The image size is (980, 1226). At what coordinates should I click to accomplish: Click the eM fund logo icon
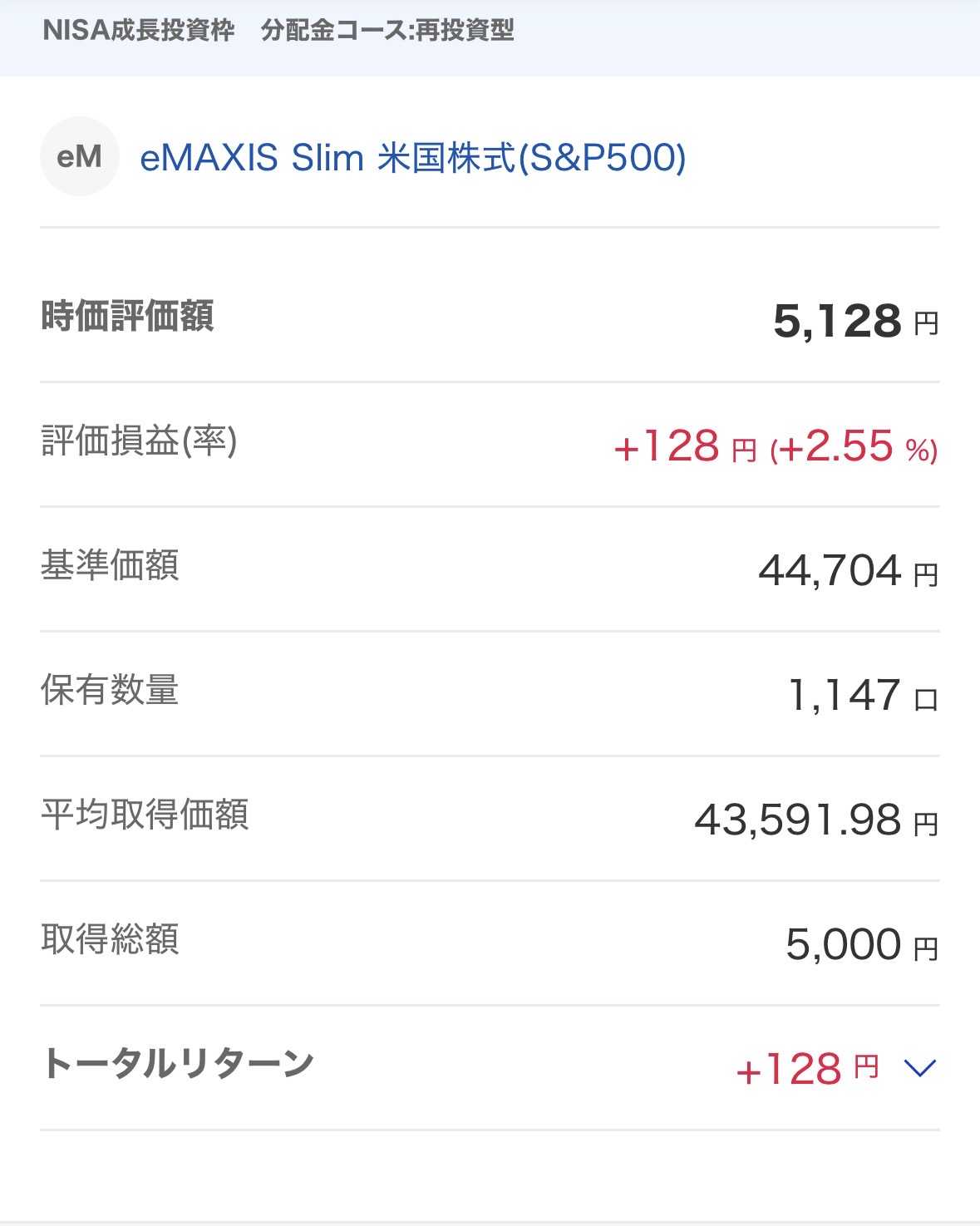[x=80, y=156]
